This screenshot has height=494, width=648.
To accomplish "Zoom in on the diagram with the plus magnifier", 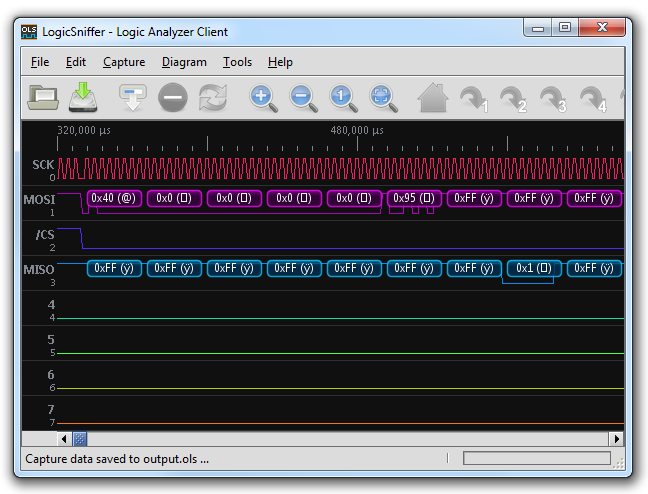I will (263, 98).
